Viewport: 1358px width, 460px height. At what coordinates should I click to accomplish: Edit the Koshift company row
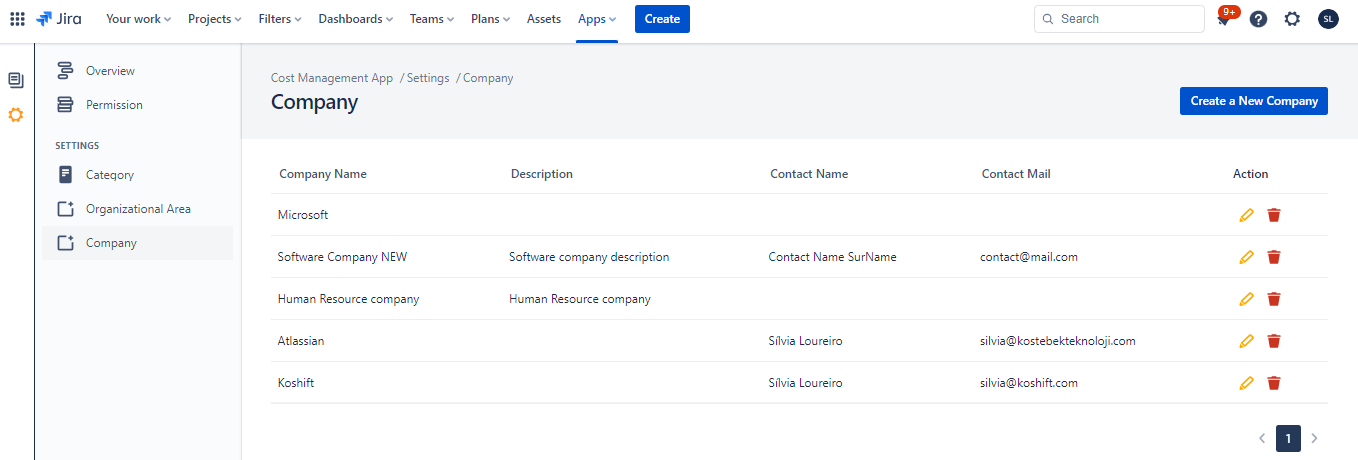tap(1246, 383)
